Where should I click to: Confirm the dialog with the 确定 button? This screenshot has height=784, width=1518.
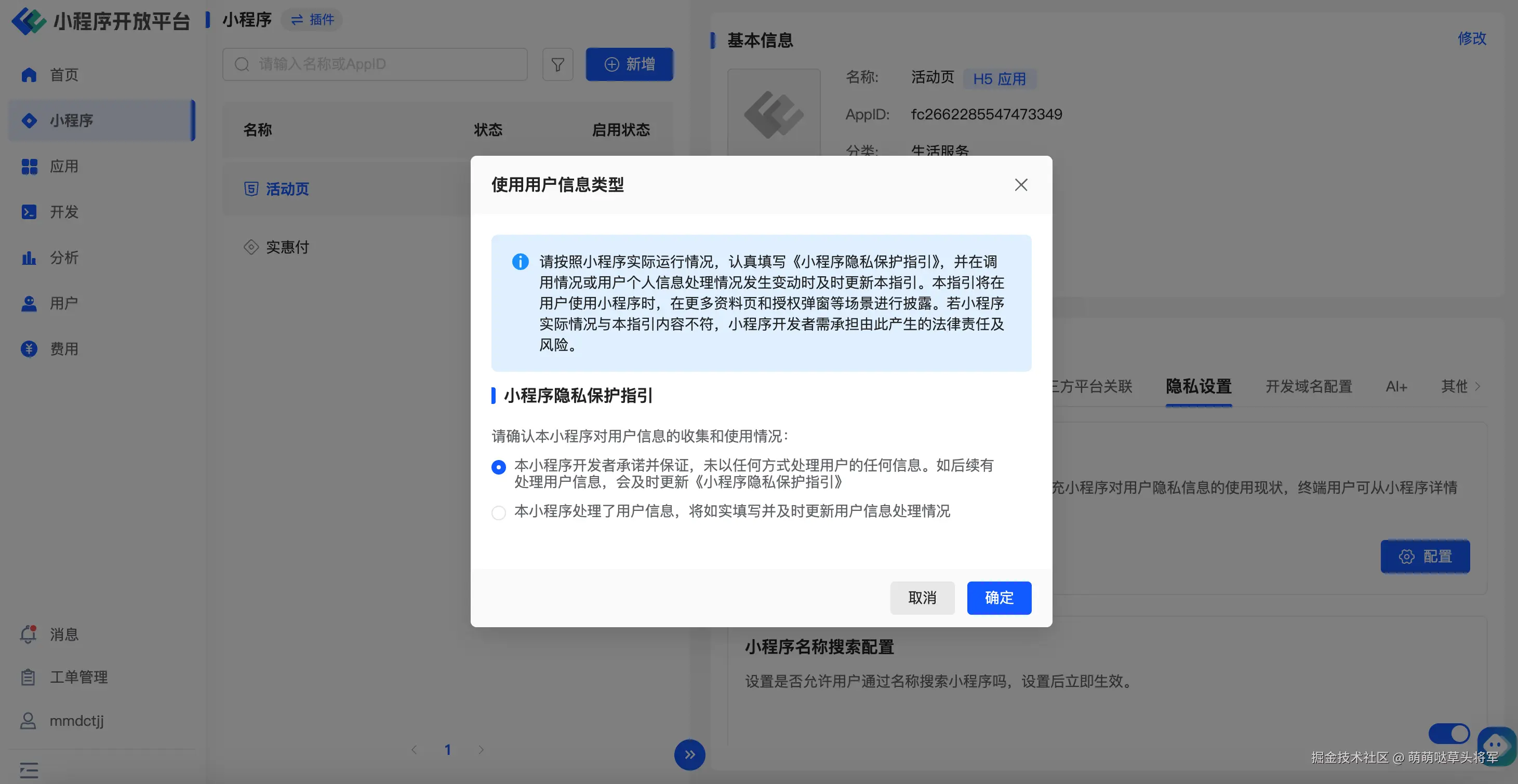point(999,598)
